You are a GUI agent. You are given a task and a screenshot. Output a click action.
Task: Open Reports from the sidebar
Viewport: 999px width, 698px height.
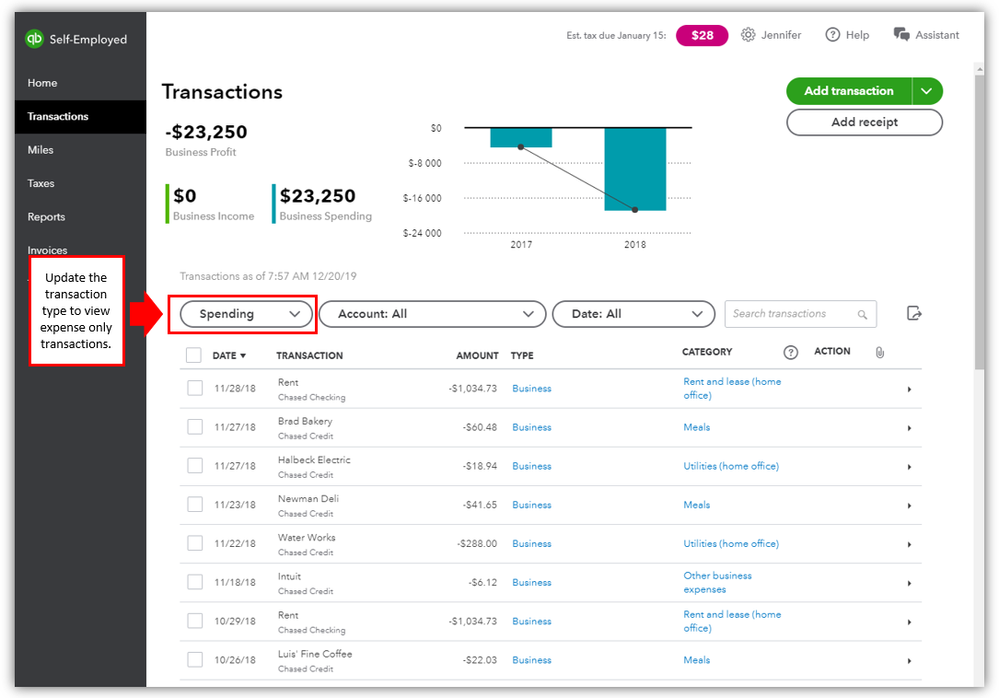tap(46, 217)
